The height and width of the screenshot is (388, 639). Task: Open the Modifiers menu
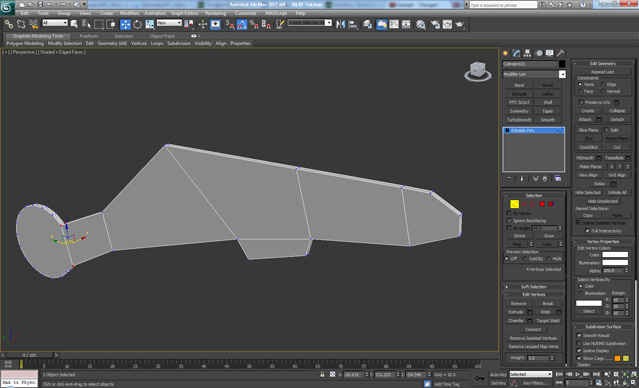130,13
